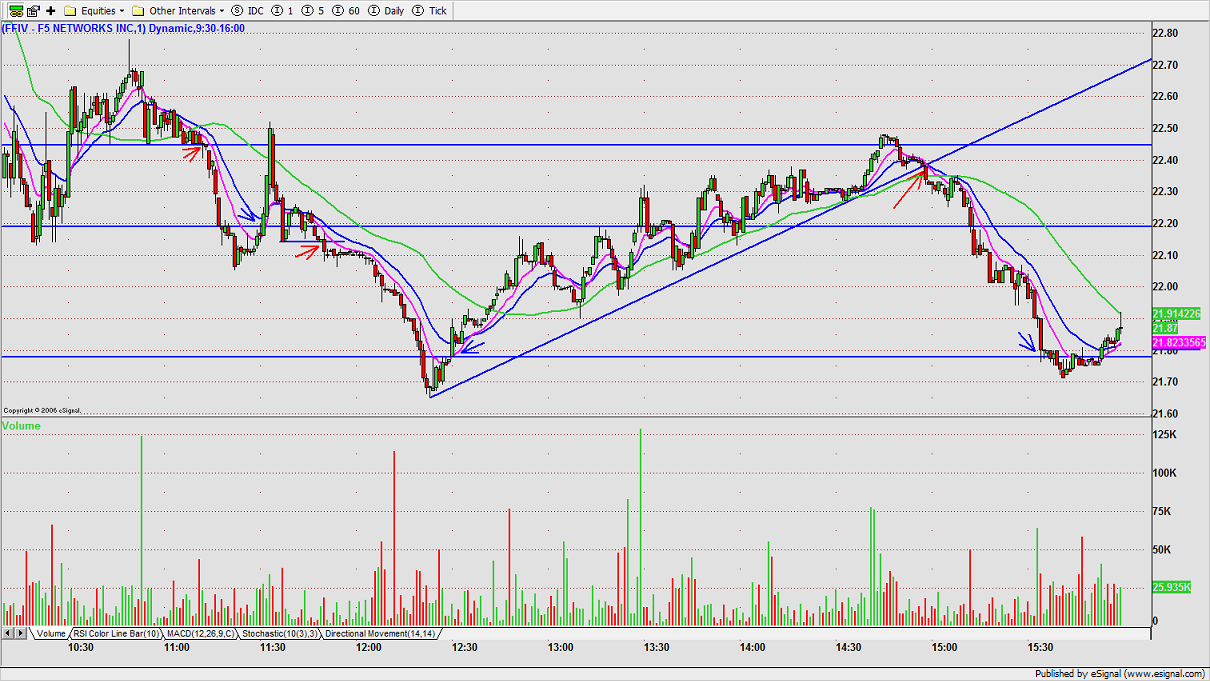Click the 13:30 time axis label
This screenshot has width=1210, height=681.
click(x=656, y=647)
